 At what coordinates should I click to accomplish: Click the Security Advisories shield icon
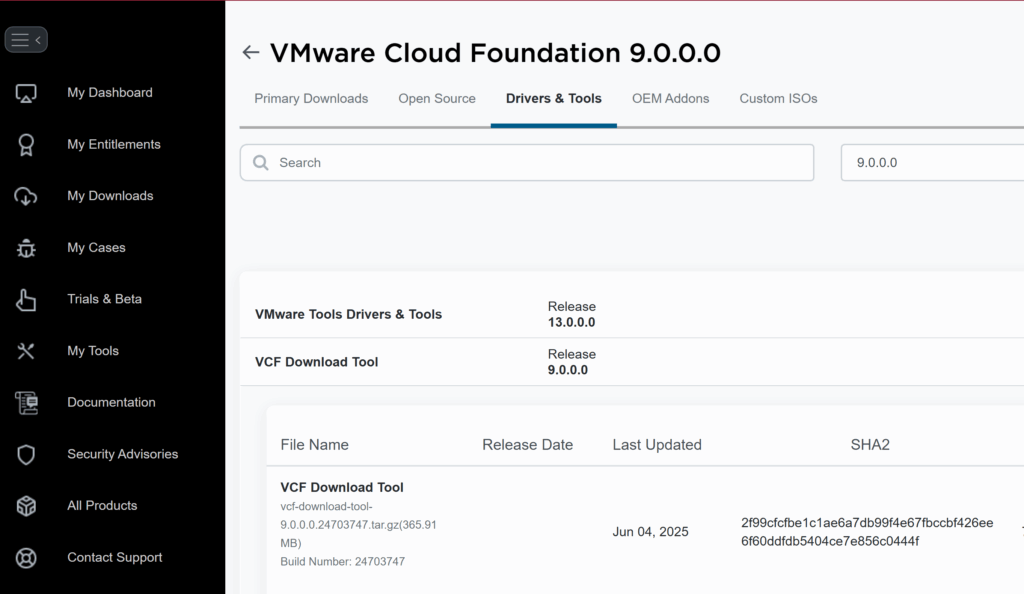click(26, 454)
